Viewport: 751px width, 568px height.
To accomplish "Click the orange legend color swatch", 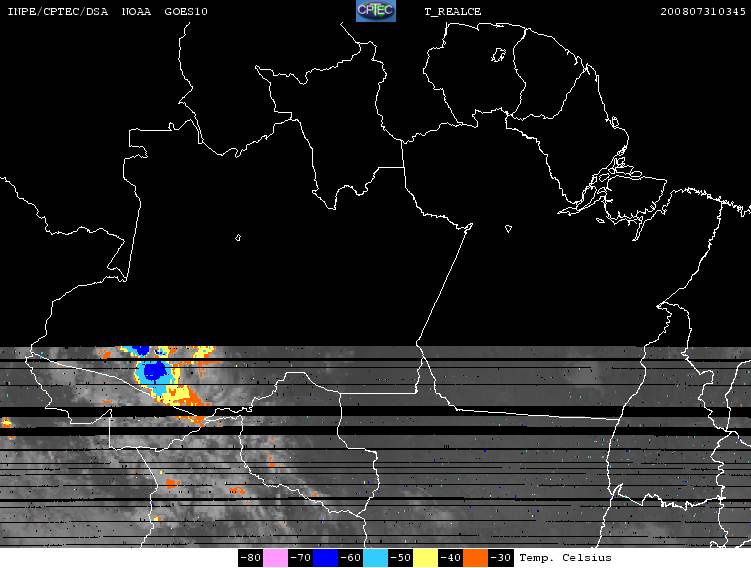I will [475, 558].
